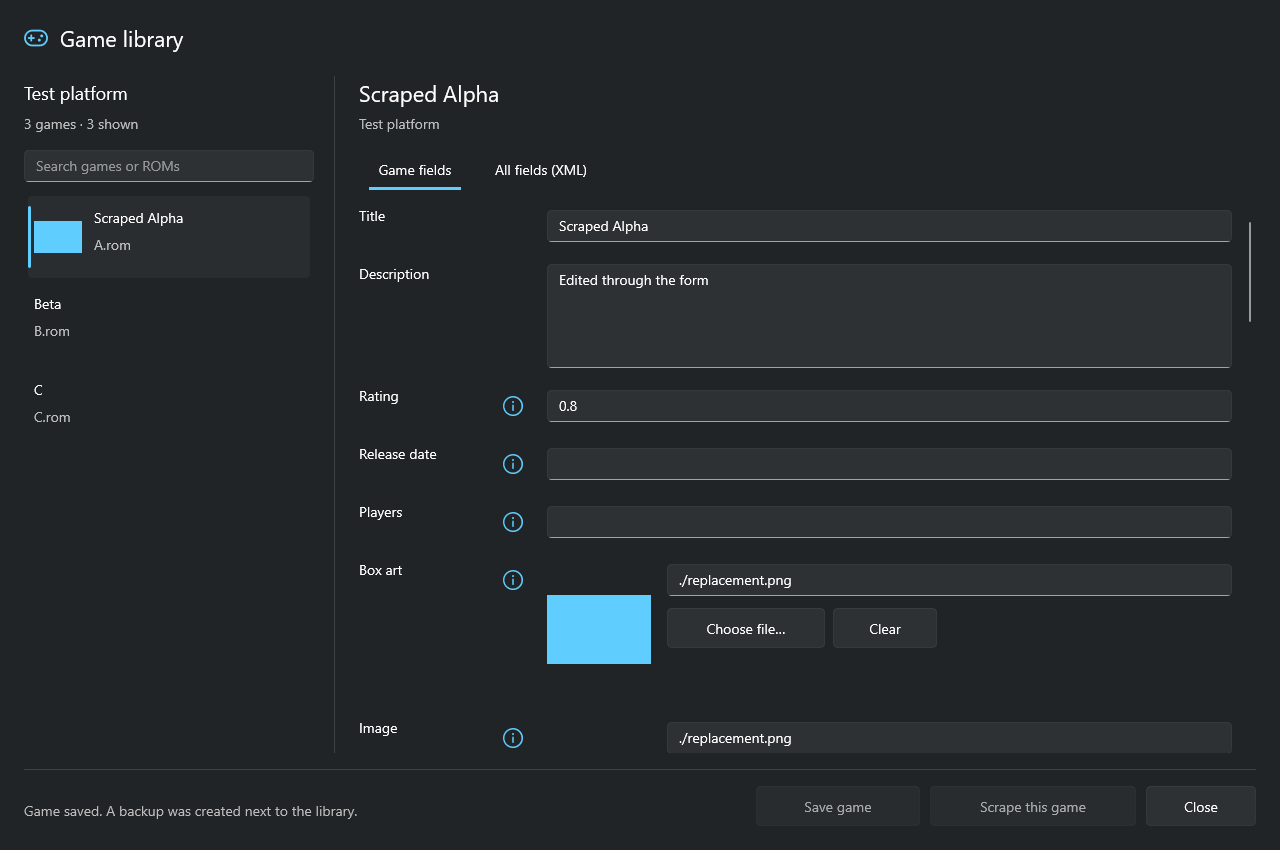Show info for the Players field

point(513,522)
